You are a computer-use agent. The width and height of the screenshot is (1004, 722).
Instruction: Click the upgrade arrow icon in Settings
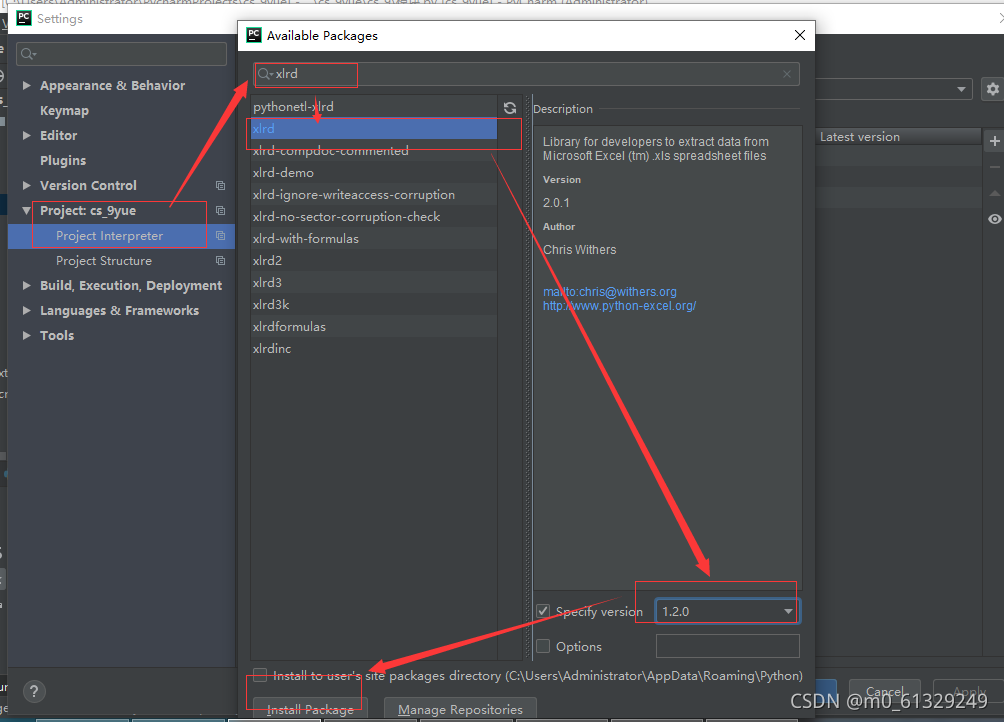[994, 193]
